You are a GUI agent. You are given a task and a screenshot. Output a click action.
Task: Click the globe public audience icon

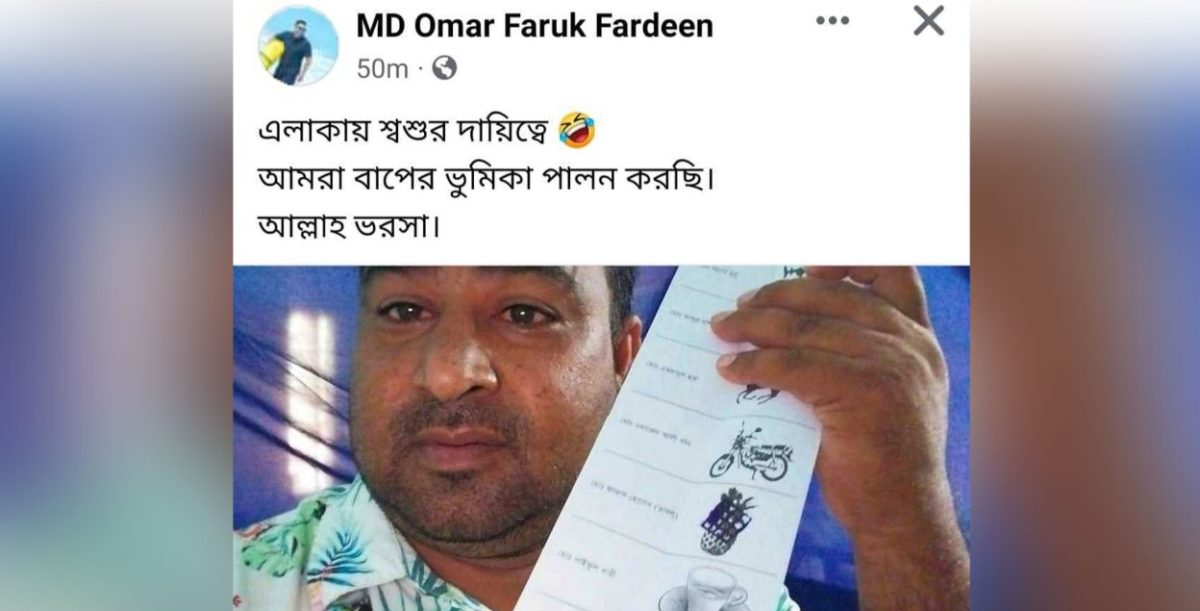(444, 68)
